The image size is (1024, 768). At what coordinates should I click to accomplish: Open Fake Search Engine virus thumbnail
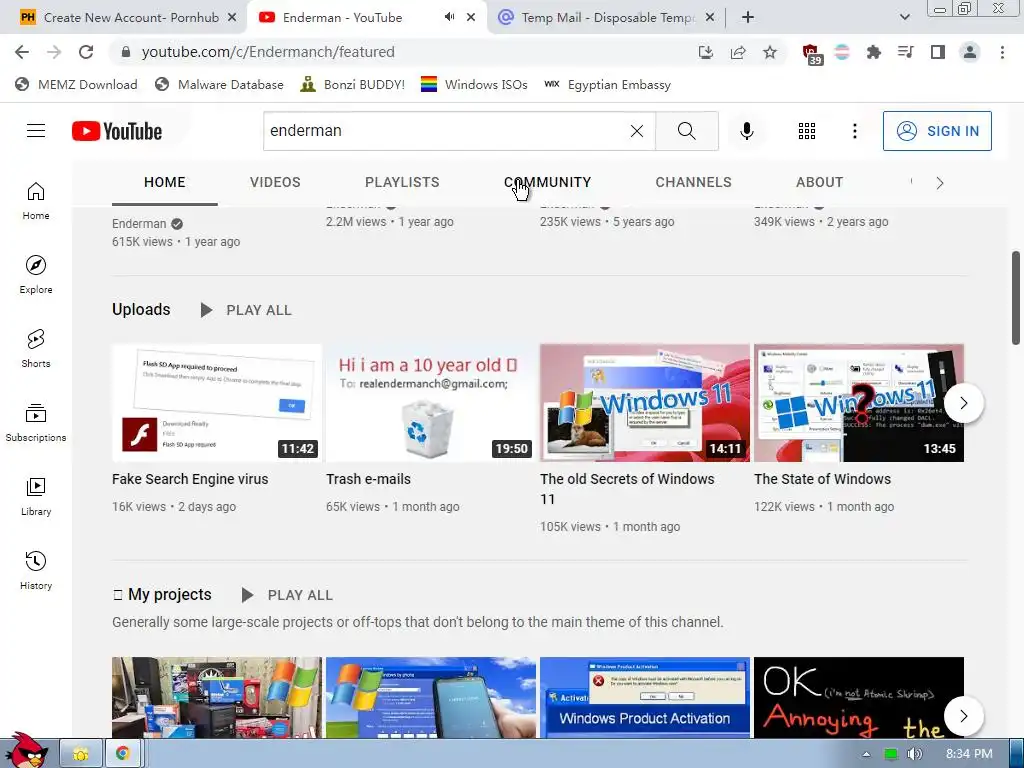[217, 403]
